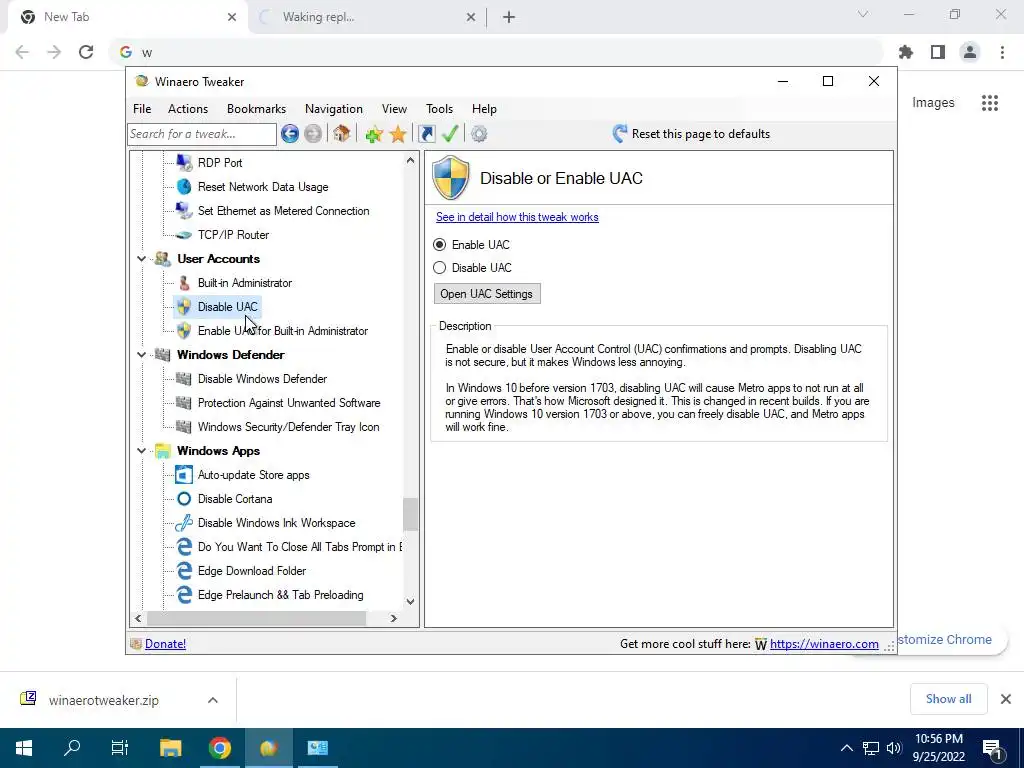Collapse the Windows Apps tree category
The height and width of the screenshot is (768, 1024).
[x=141, y=451]
